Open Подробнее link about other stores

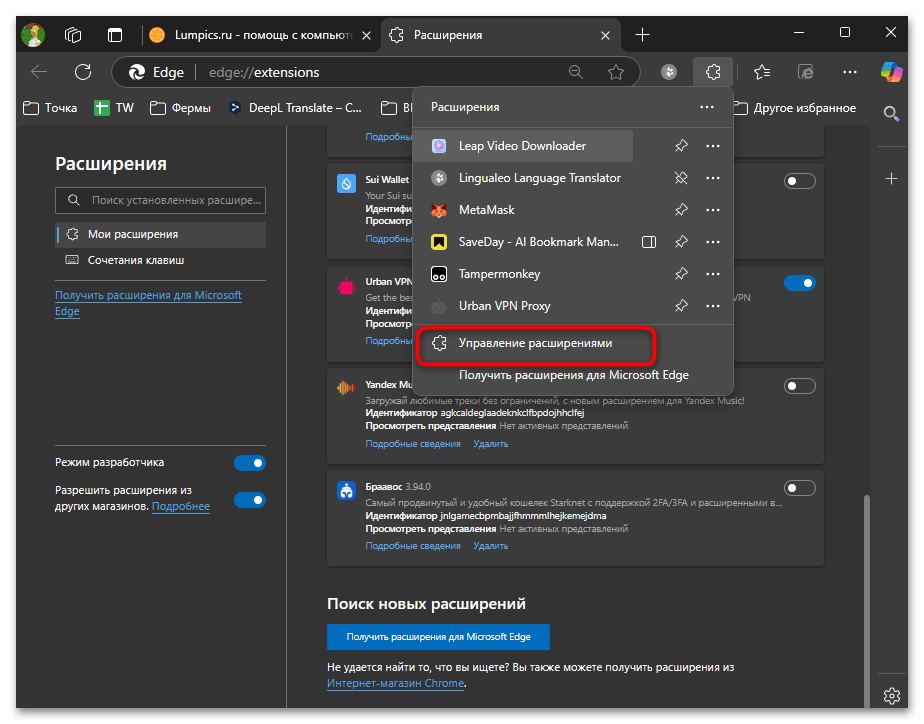tap(181, 507)
